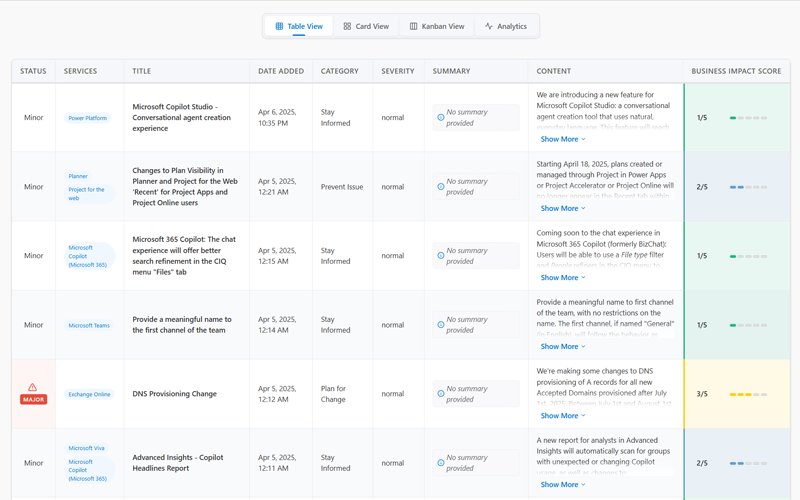
Task: Click the MAJOR warning triangle icon
Action: tap(33, 387)
